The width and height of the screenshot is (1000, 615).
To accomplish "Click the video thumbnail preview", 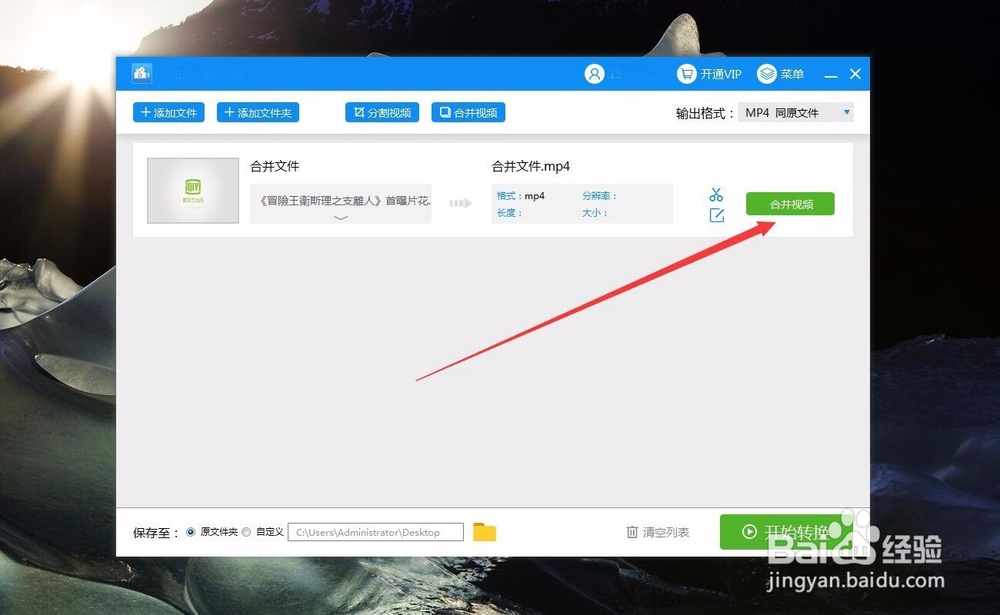I will (x=193, y=190).
